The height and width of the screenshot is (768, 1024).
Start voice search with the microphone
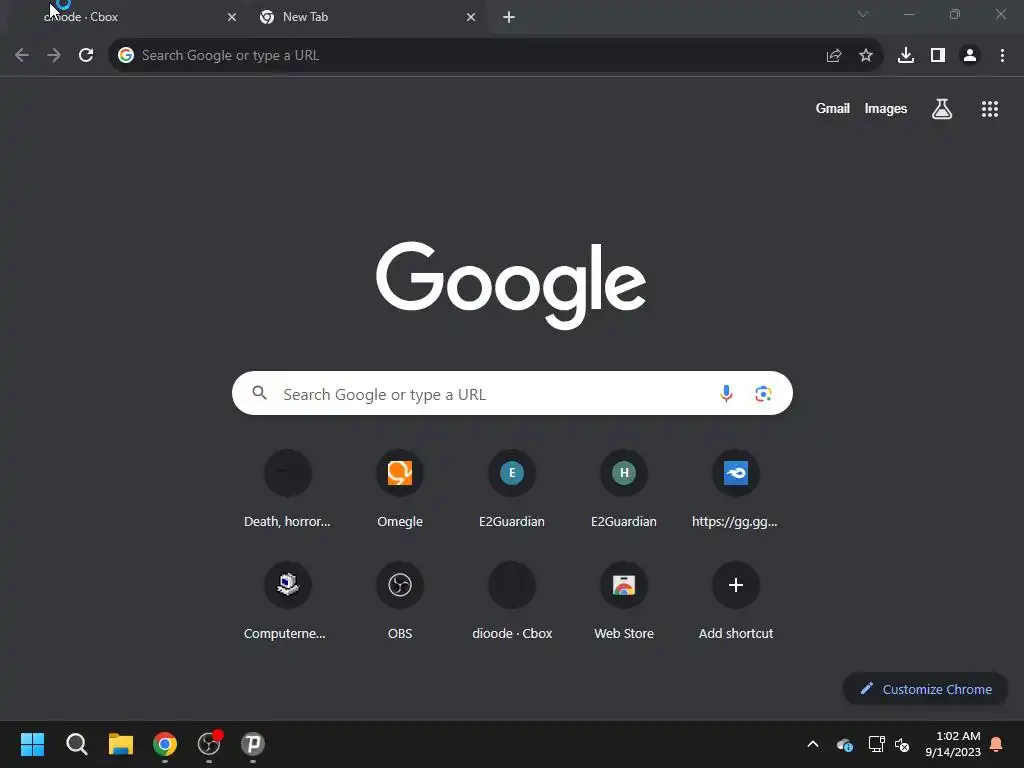tap(726, 394)
